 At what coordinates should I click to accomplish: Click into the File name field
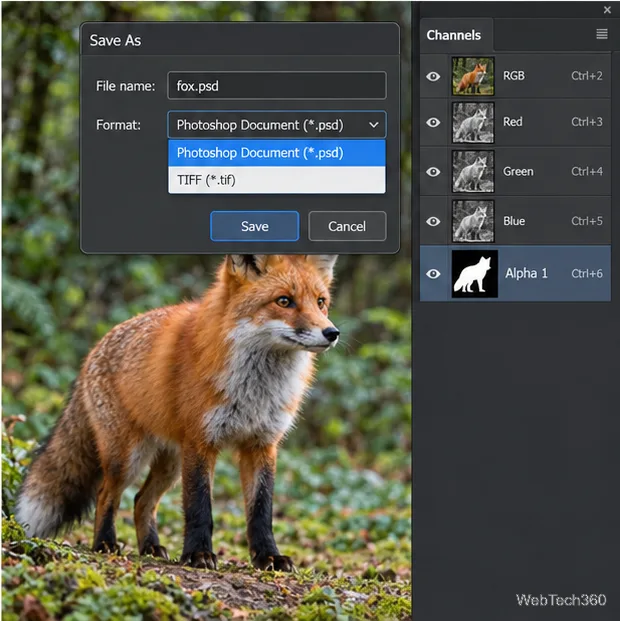[277, 86]
